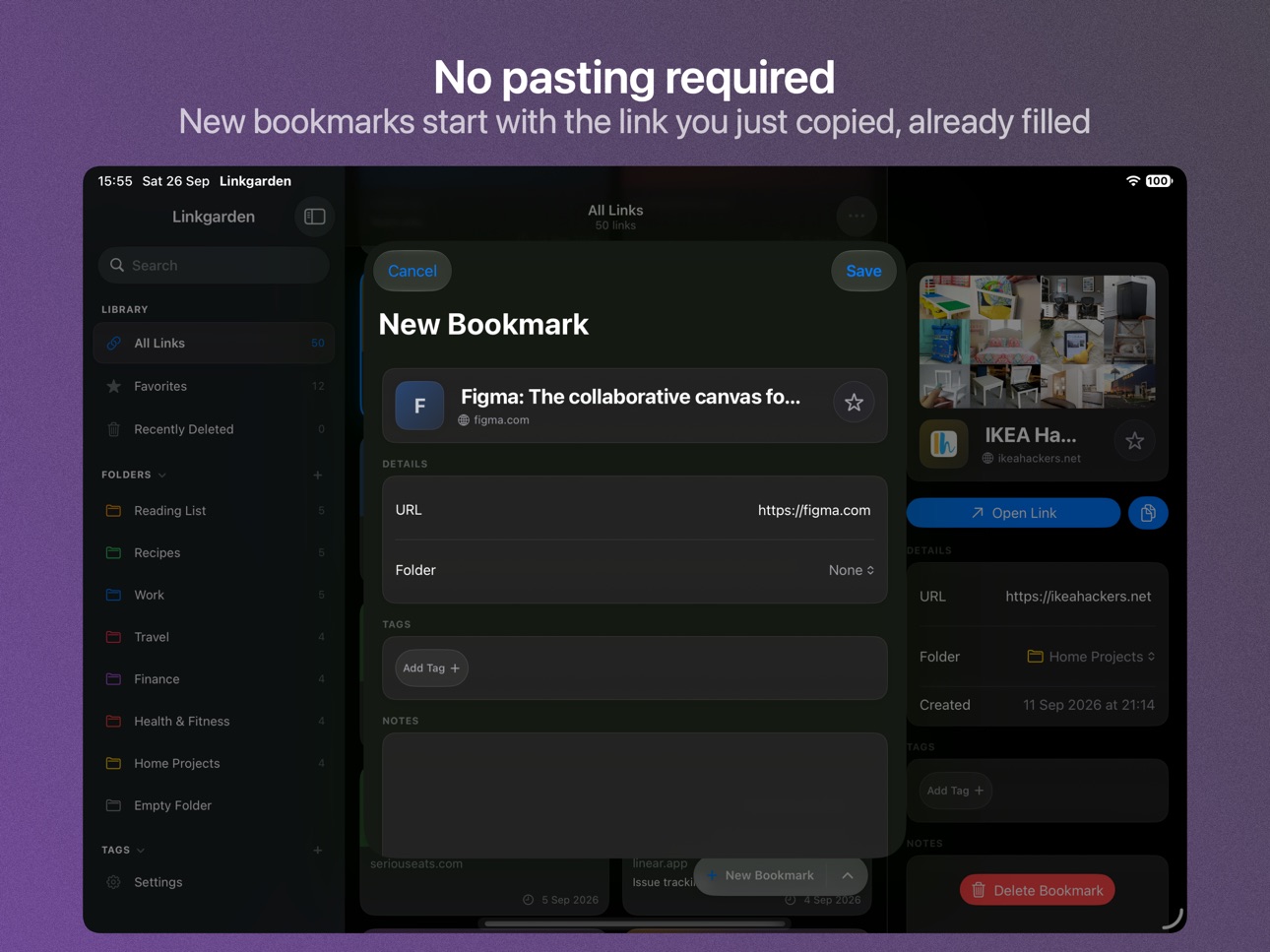Click into the Notes text area
The height and width of the screenshot is (952, 1270).
pyautogui.click(x=635, y=795)
